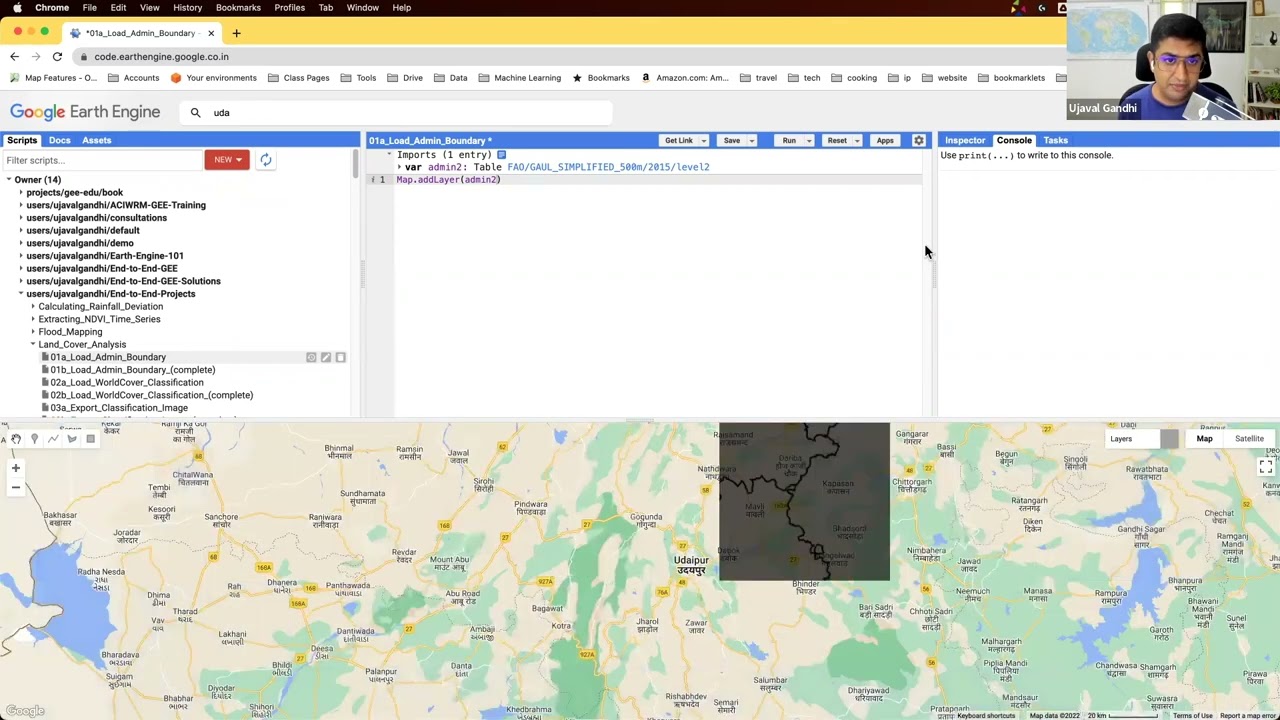Expand the var admin2 import entry
This screenshot has height=720, width=1280.
tap(399, 168)
